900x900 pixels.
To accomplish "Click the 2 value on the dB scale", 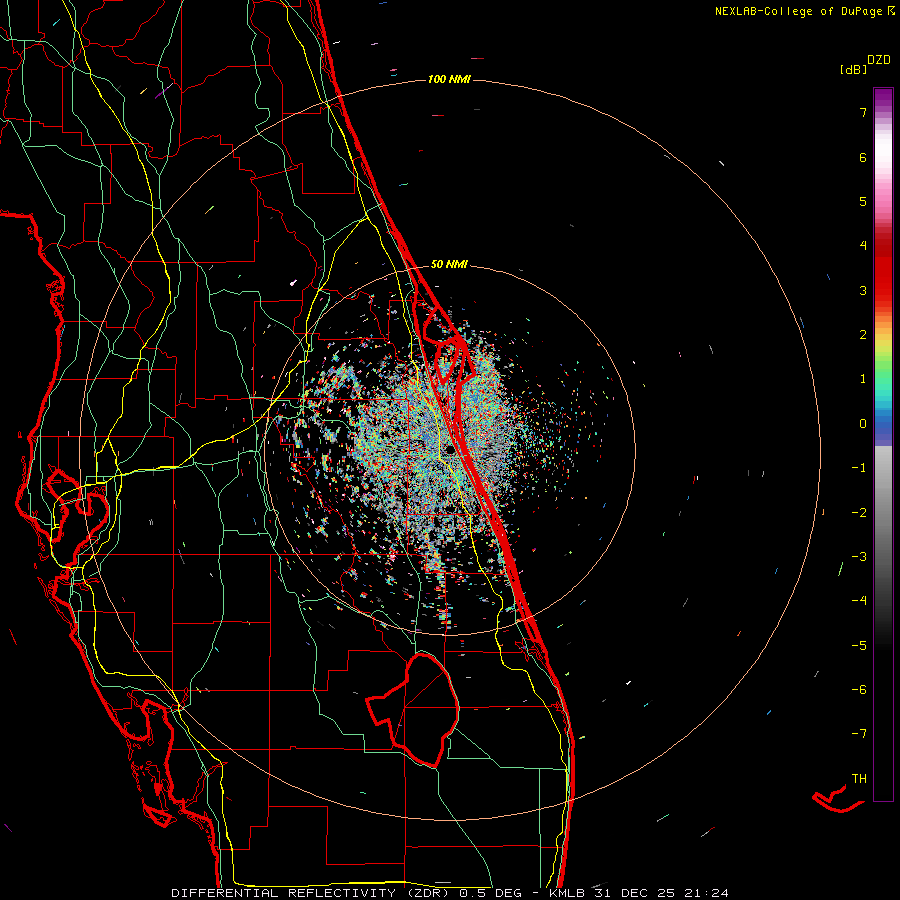I will [863, 335].
